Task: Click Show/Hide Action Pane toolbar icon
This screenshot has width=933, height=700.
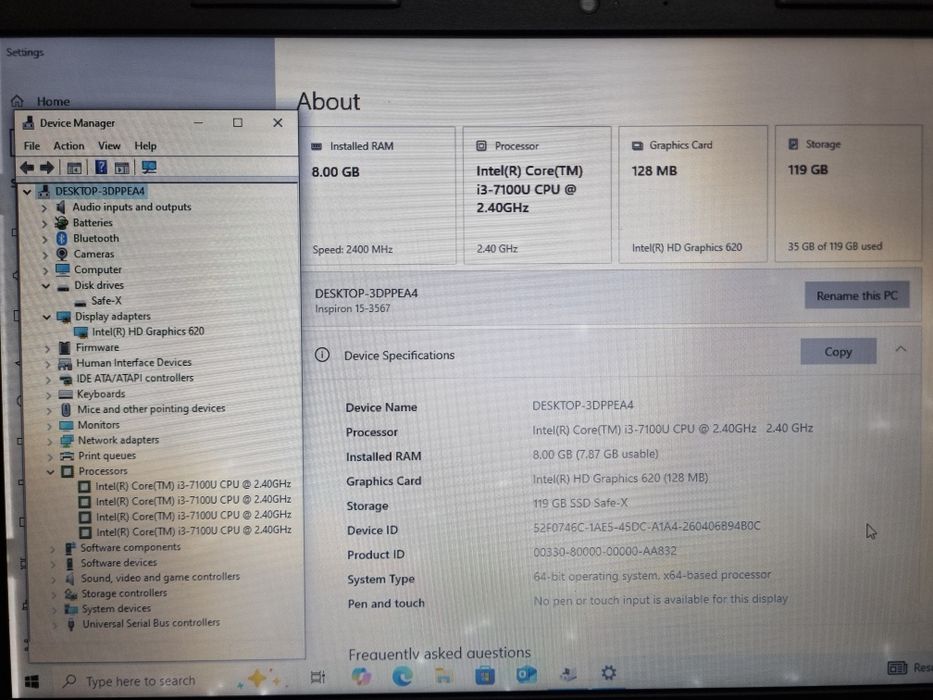Action: (x=122, y=168)
